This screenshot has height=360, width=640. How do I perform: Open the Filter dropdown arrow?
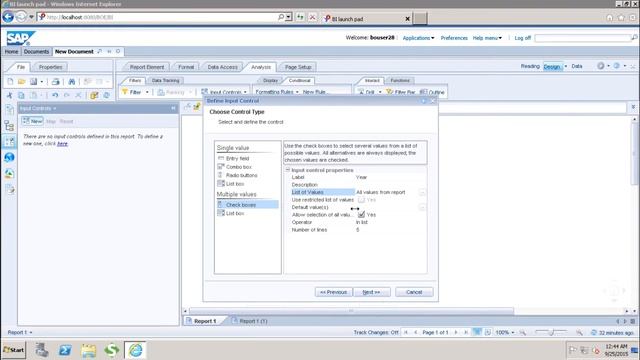click(x=147, y=92)
